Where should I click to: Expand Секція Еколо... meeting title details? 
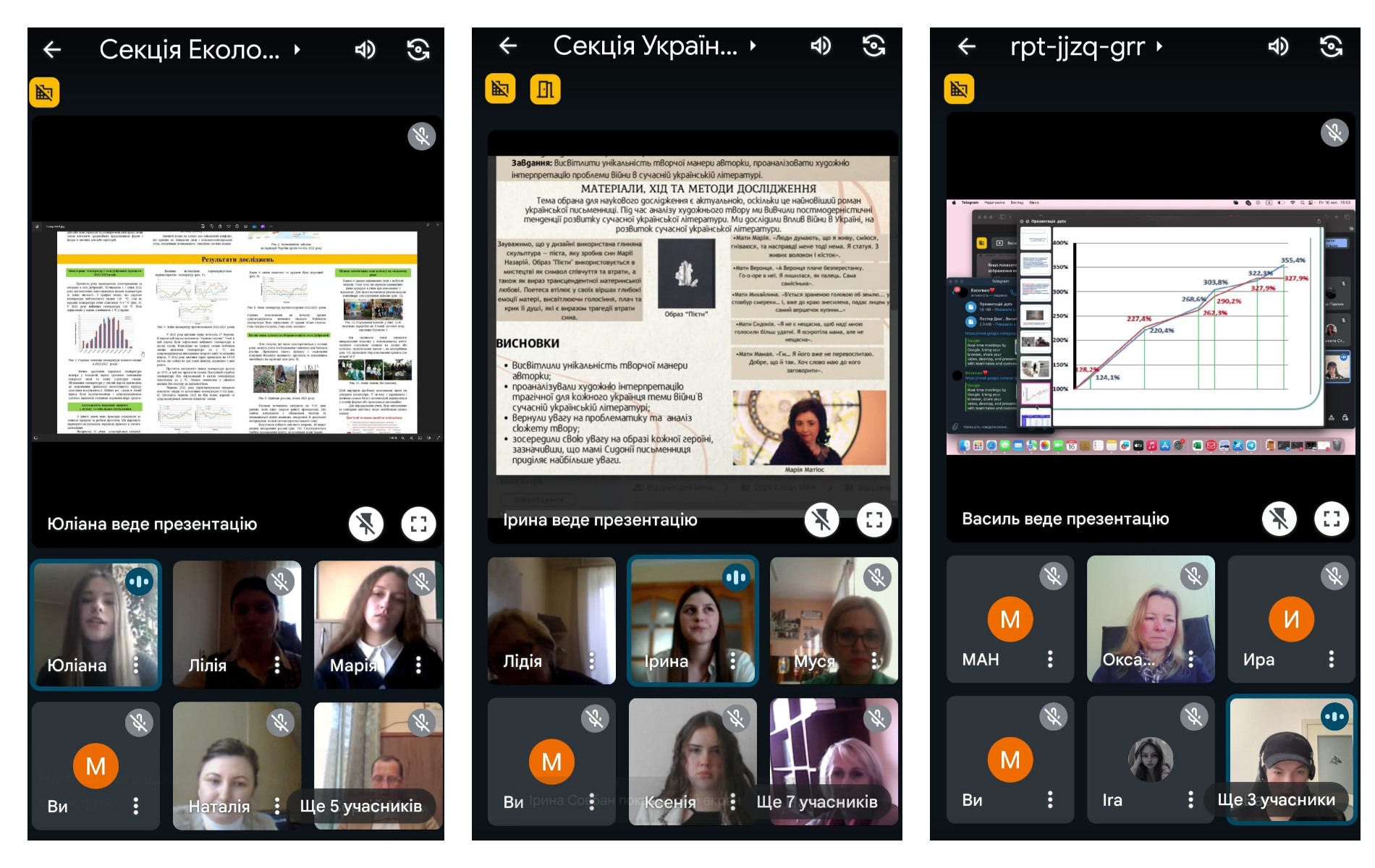tap(297, 49)
